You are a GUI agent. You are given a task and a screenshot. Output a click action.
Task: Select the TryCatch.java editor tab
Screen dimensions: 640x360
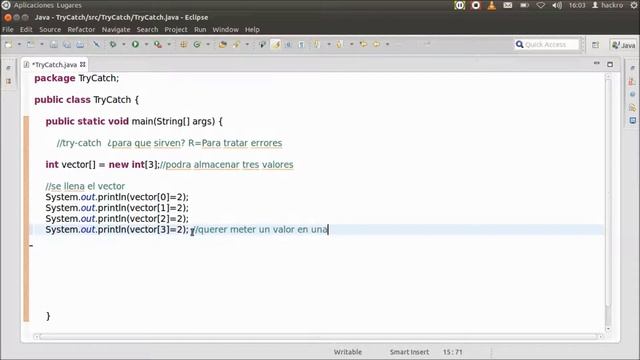pyautogui.click(x=54, y=64)
